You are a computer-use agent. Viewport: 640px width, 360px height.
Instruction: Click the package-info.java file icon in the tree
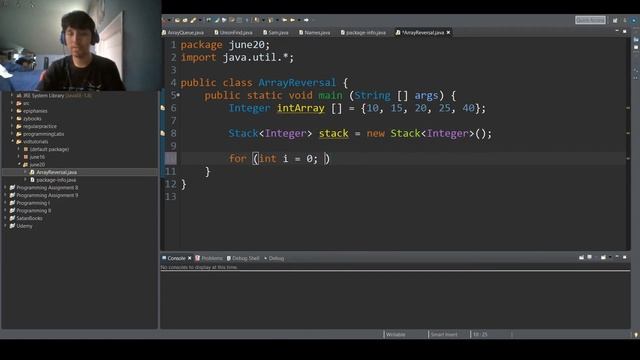tap(33, 180)
